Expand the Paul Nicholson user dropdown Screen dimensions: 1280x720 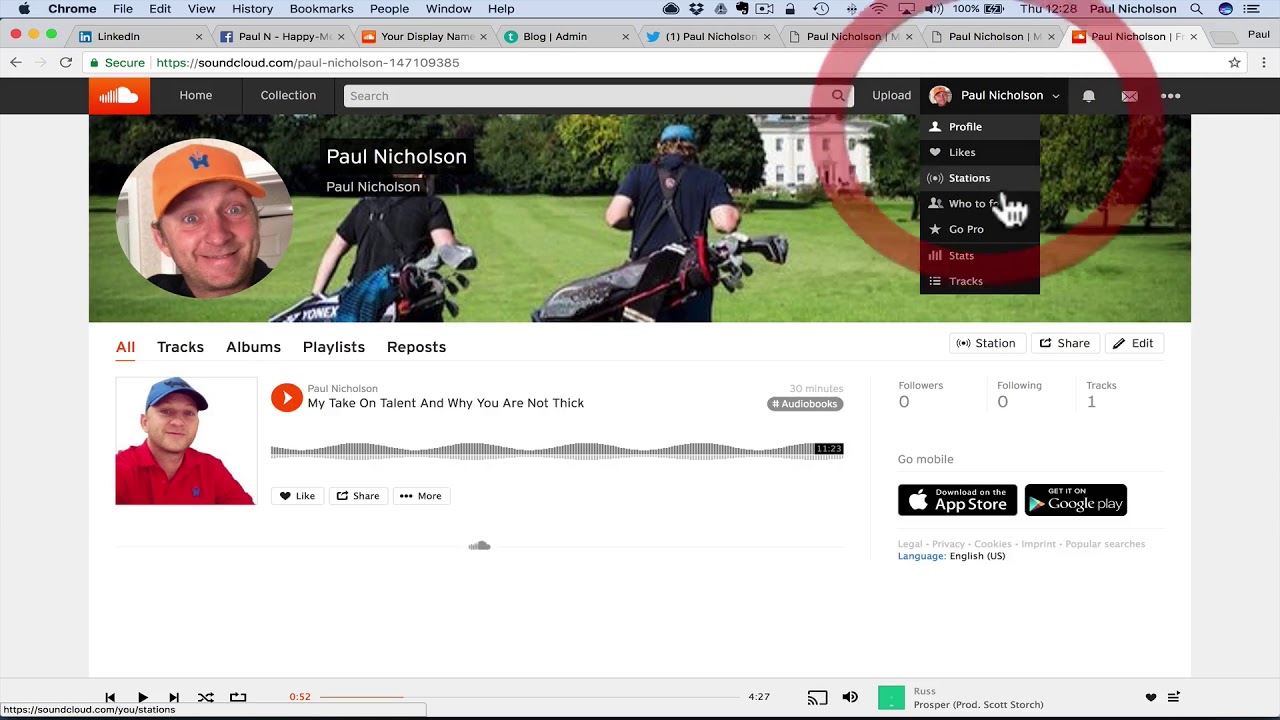(994, 96)
